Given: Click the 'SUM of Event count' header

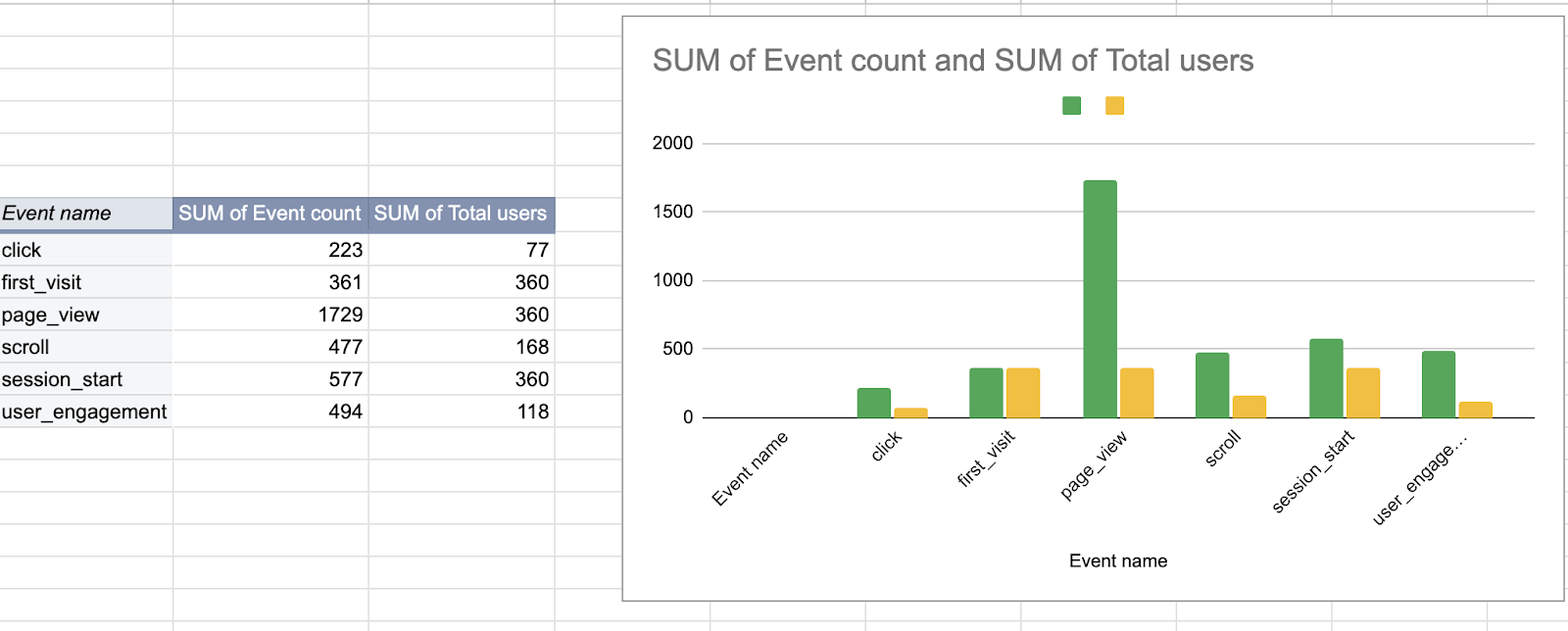Looking at the screenshot, I should click(269, 214).
